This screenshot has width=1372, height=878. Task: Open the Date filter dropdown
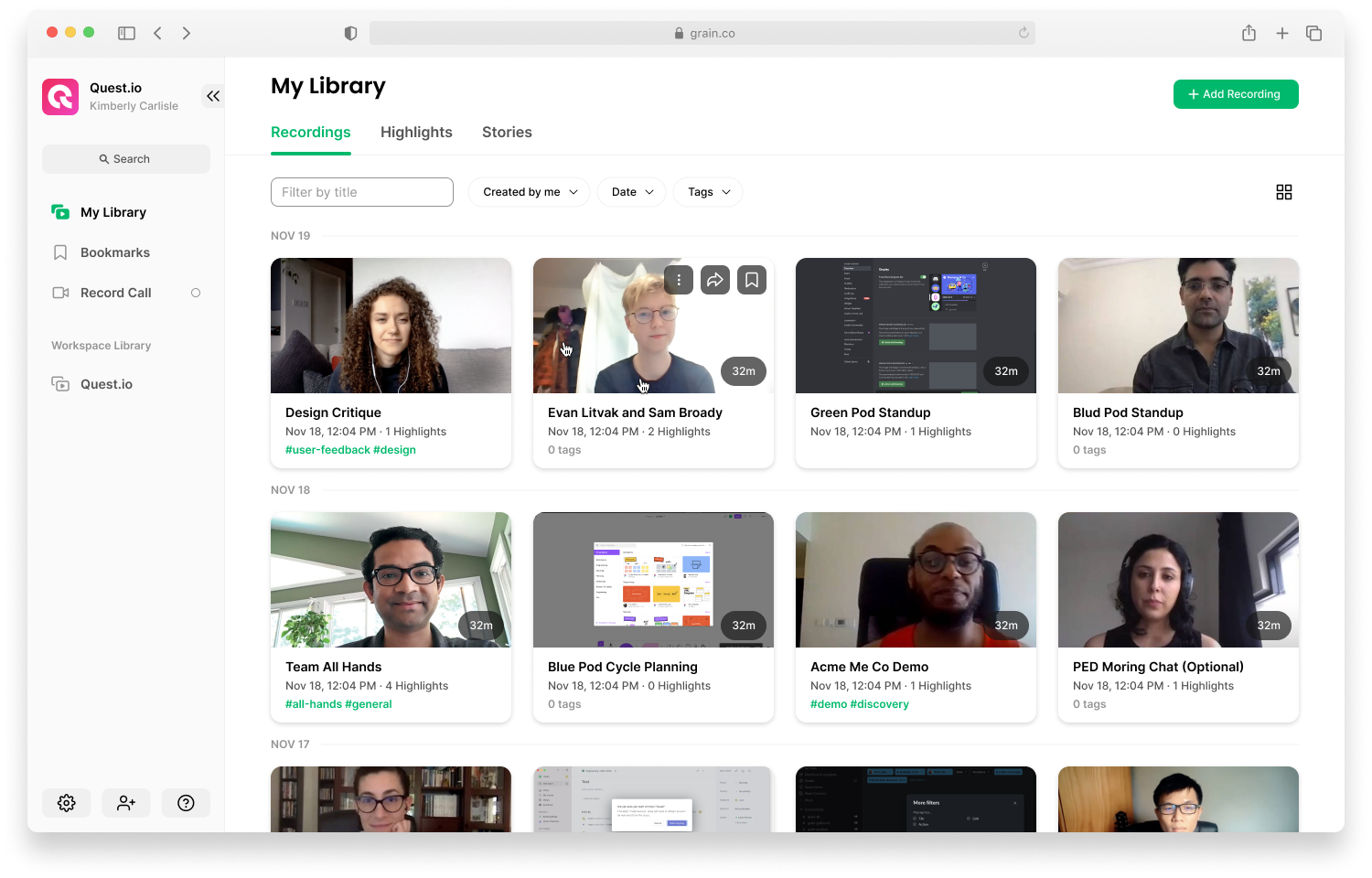pos(632,192)
